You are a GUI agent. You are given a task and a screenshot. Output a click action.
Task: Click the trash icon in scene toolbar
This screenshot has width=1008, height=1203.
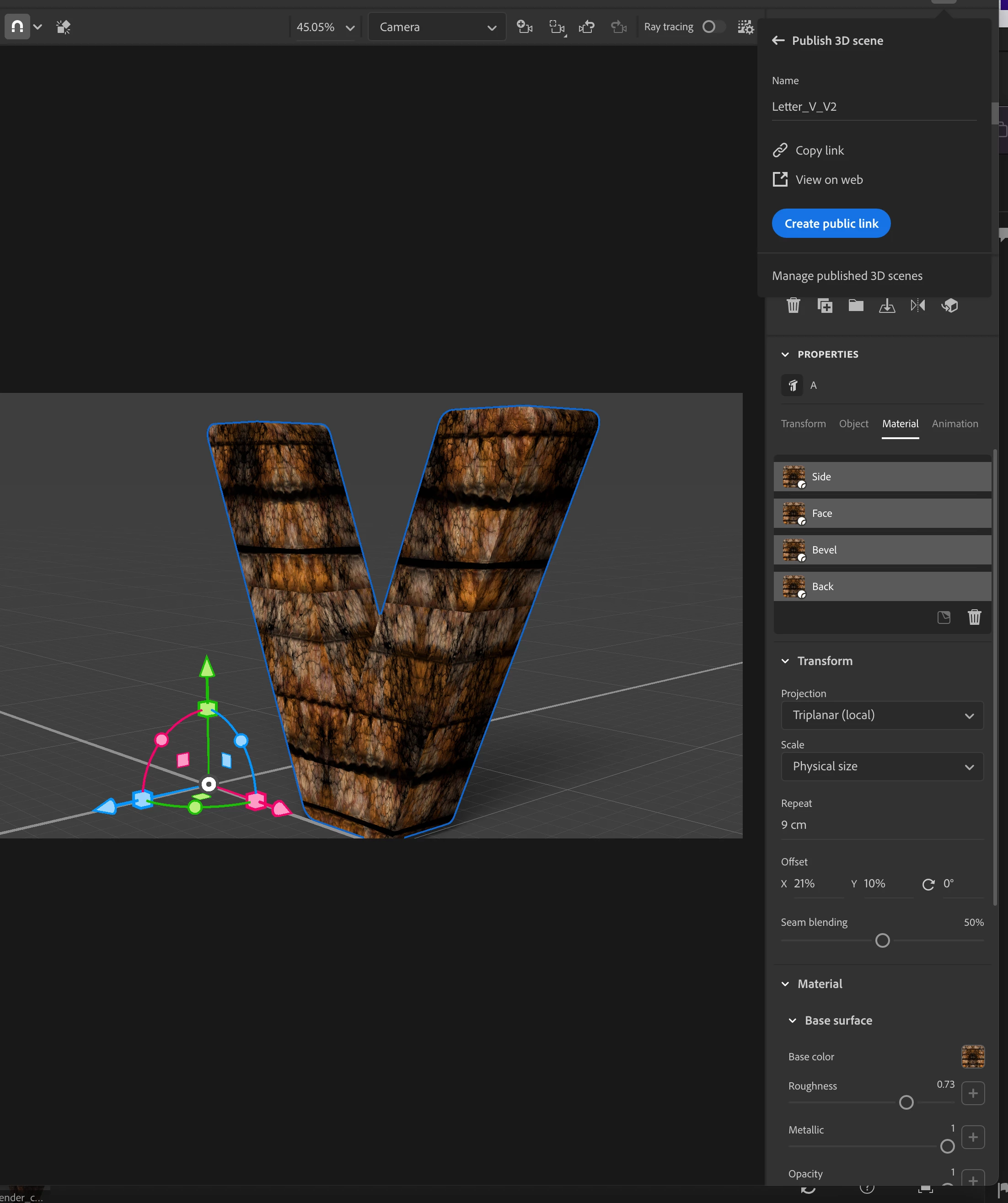[x=793, y=306]
